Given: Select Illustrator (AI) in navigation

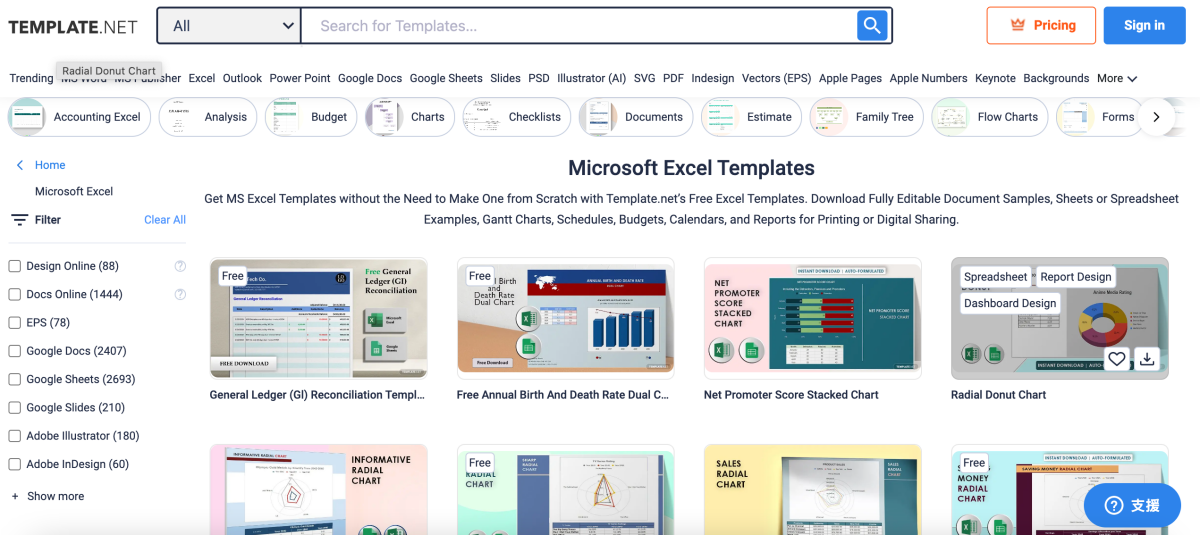Looking at the screenshot, I should [591, 78].
